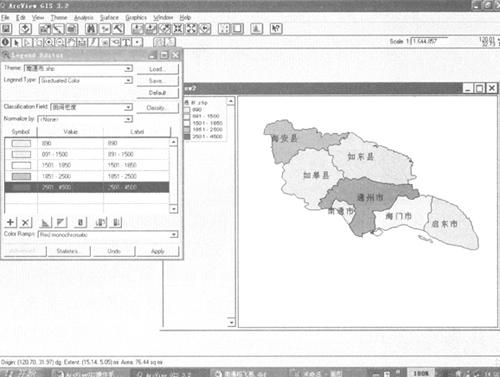Viewport: 500px width, 377px height.
Task: Toggle theme visibility checkbox in table of contents
Action: coord(187,103)
